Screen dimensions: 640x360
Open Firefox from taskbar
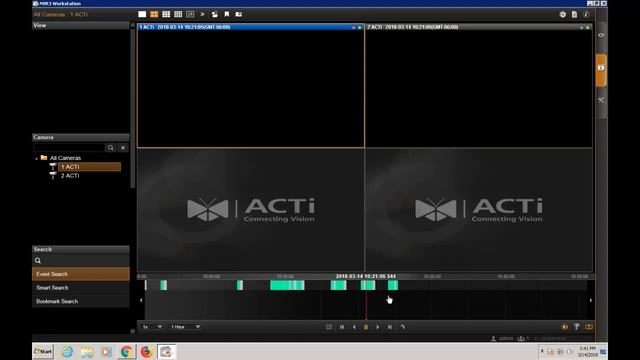coord(146,351)
